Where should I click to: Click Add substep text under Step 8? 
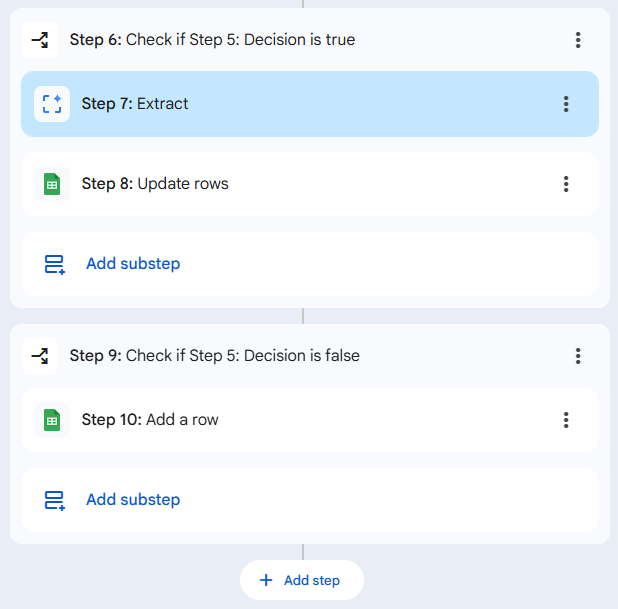pyautogui.click(x=133, y=264)
